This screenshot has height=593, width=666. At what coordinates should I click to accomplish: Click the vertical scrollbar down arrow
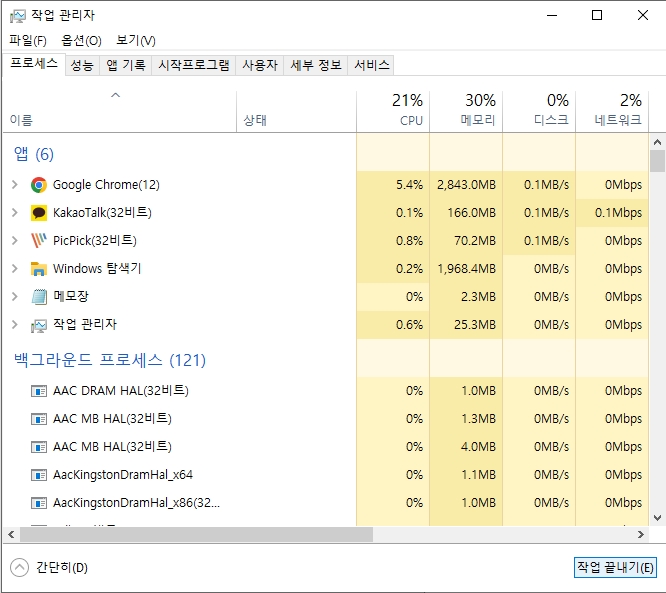657,518
